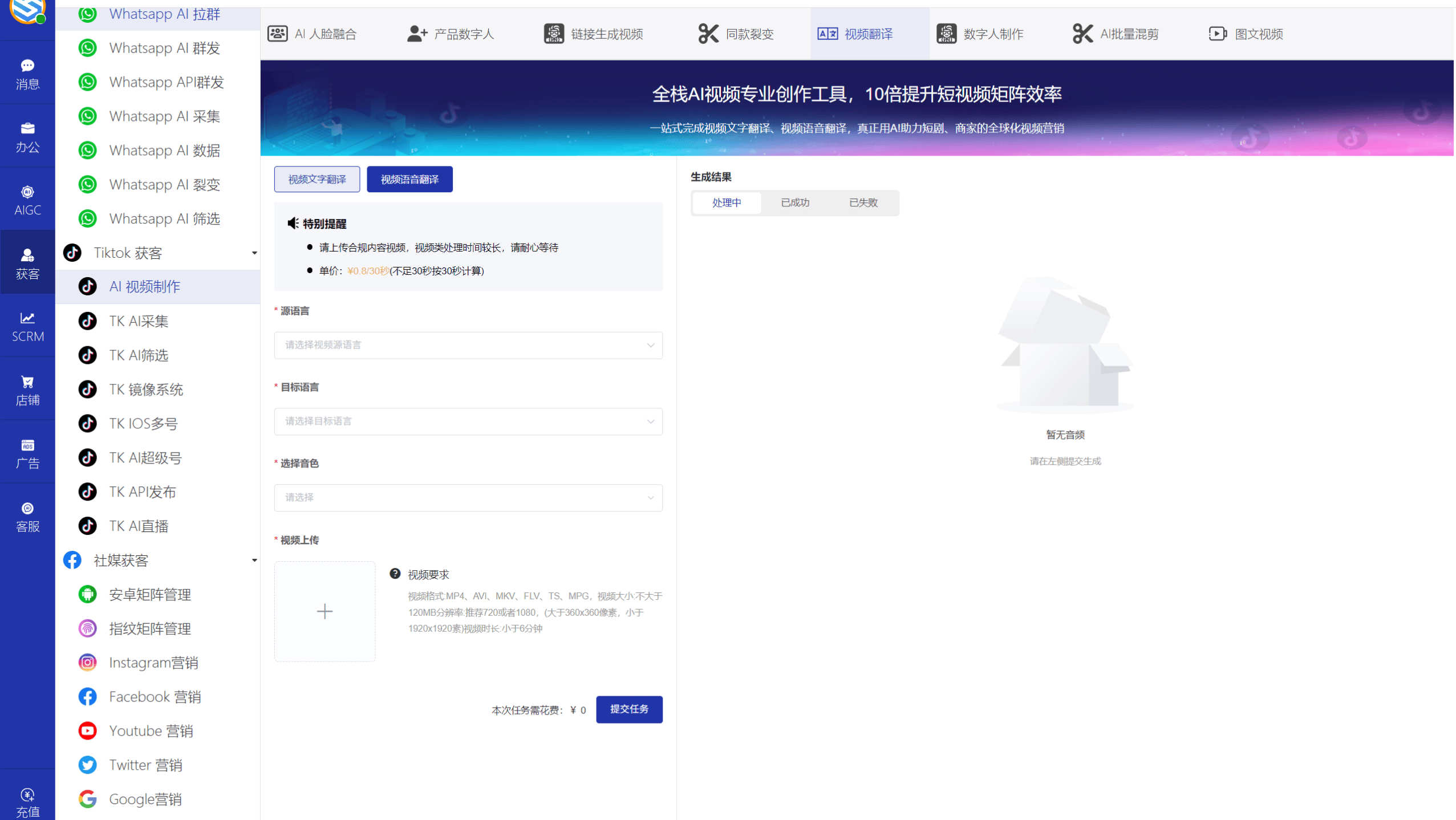Click the video upload plus area

coord(324,611)
